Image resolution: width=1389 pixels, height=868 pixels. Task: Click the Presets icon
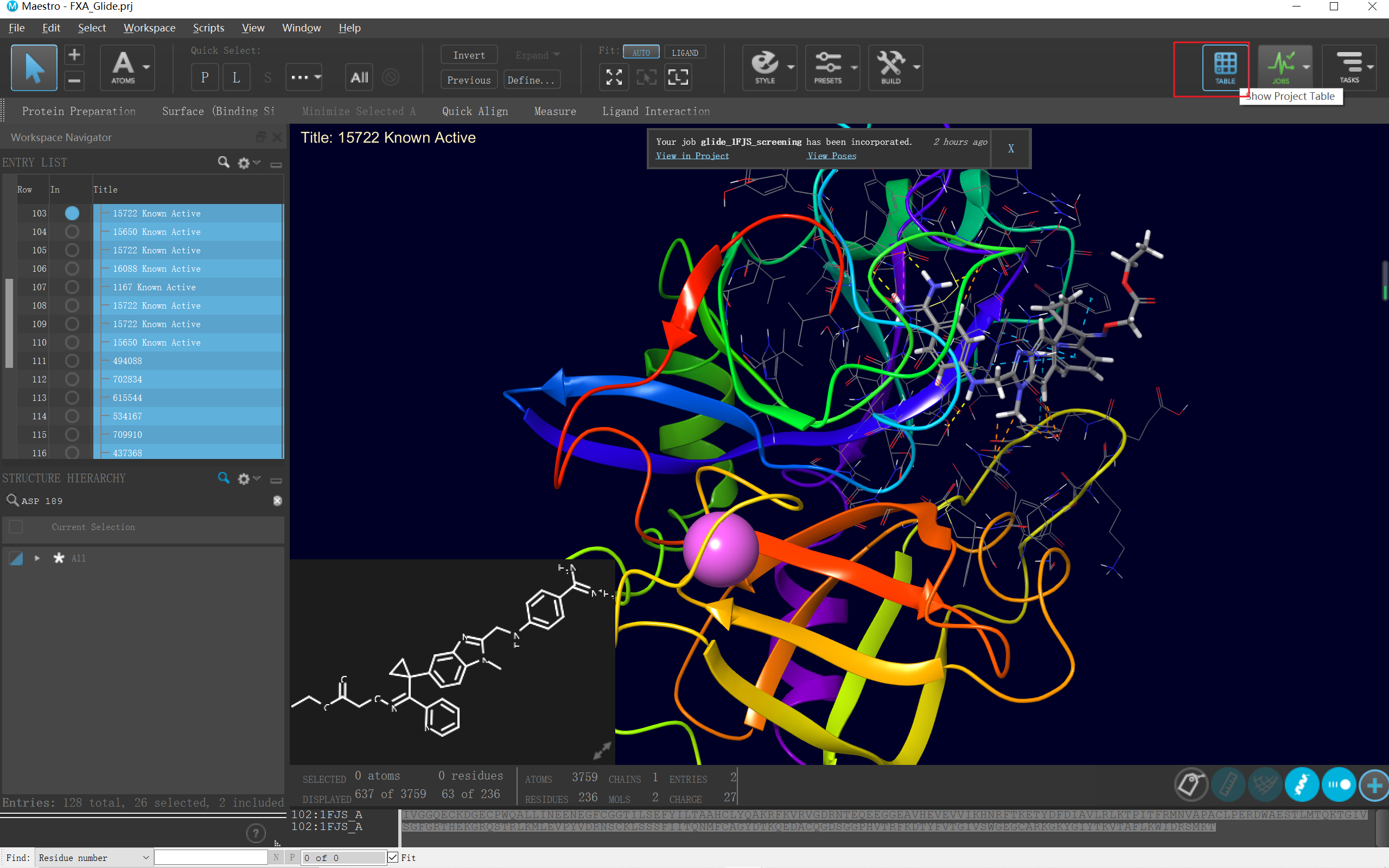click(827, 67)
